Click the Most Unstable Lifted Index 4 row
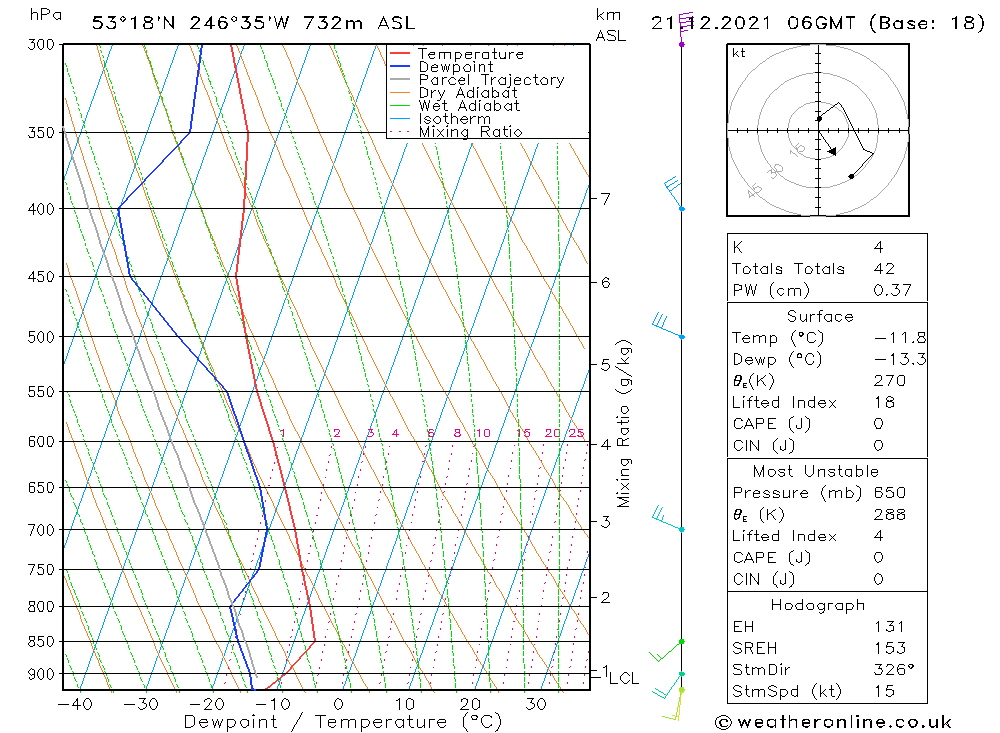Screen dimensions: 1000x733 [x=827, y=536]
